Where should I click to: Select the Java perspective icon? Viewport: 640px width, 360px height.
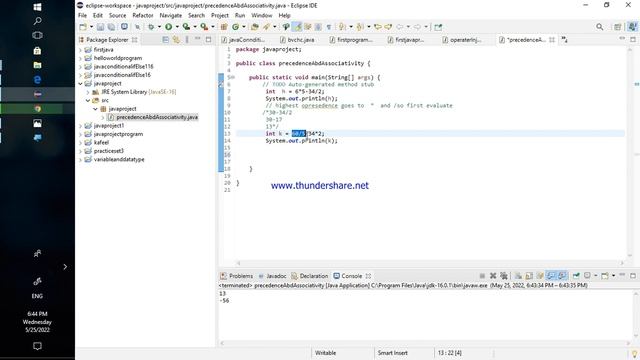pos(632,27)
